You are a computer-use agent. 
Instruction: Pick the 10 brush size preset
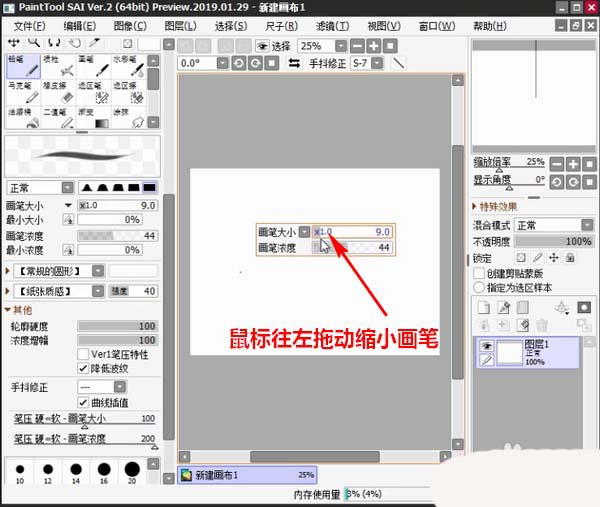point(20,473)
